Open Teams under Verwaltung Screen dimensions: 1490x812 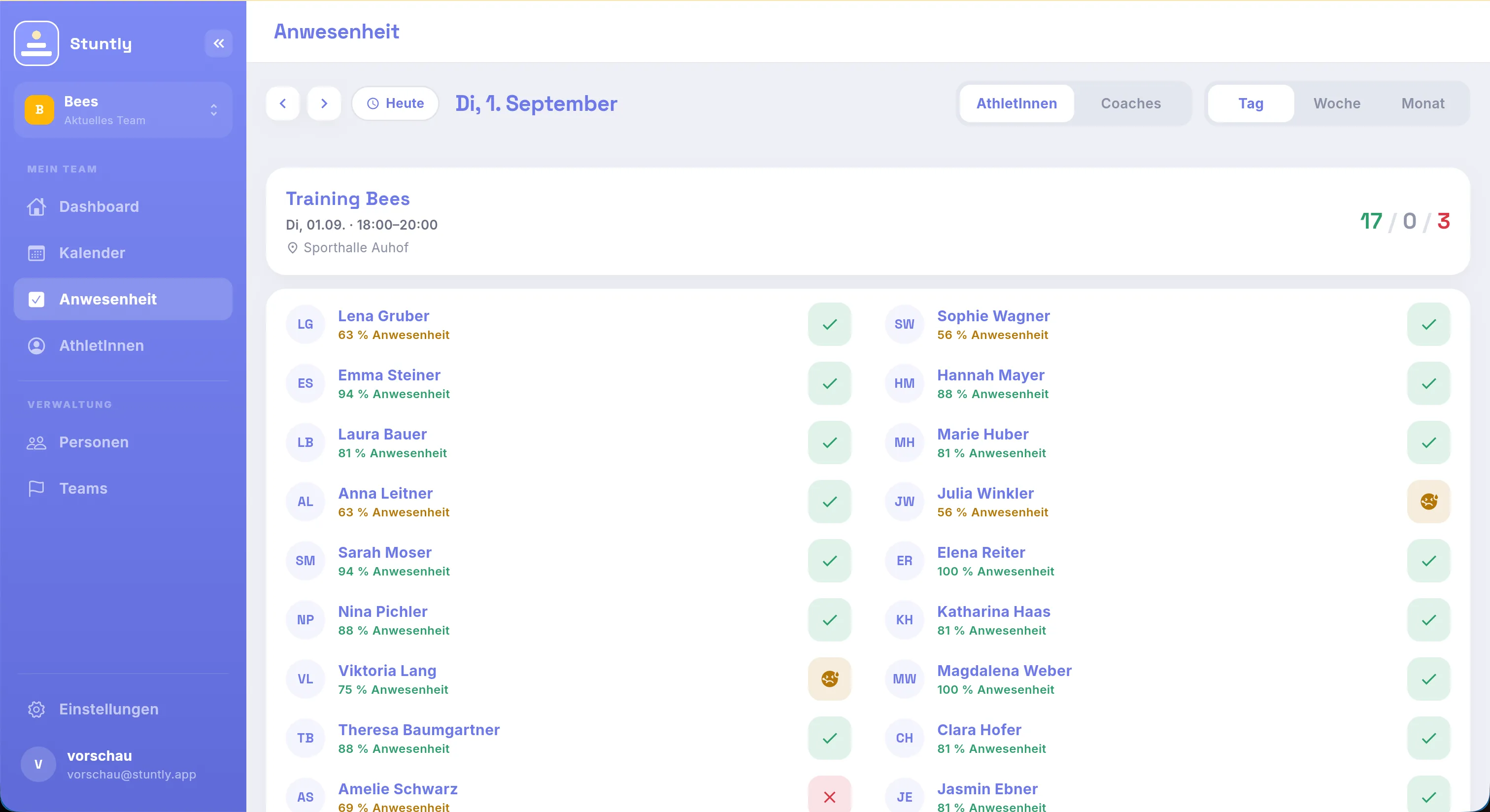[123, 488]
